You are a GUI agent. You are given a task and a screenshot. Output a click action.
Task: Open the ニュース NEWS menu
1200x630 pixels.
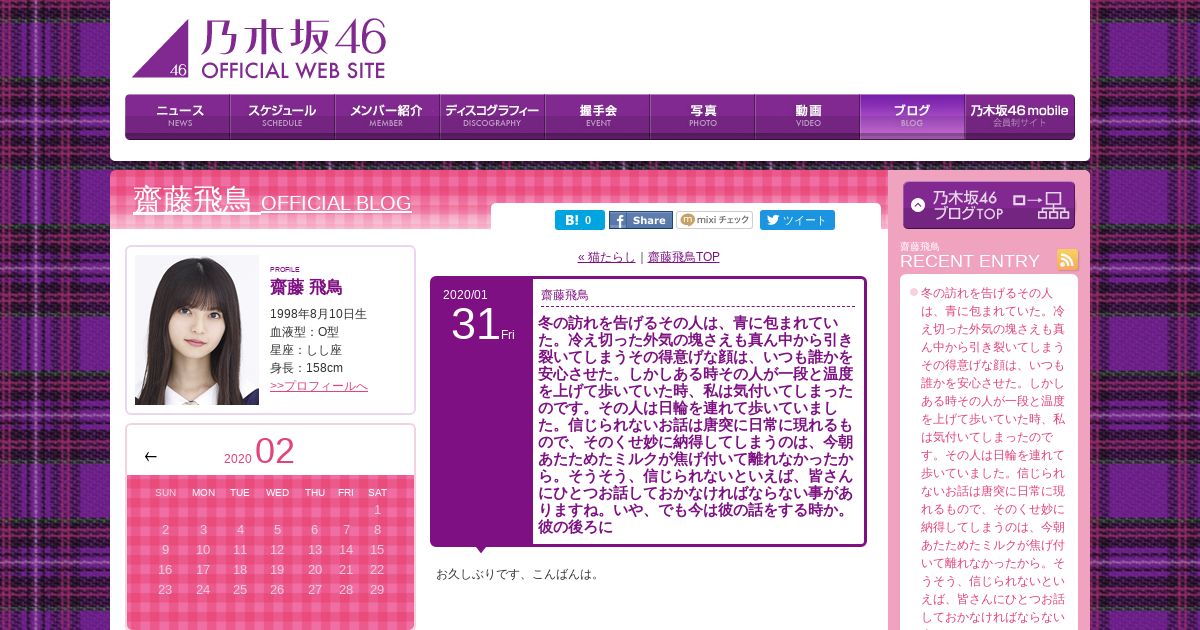[x=178, y=116]
